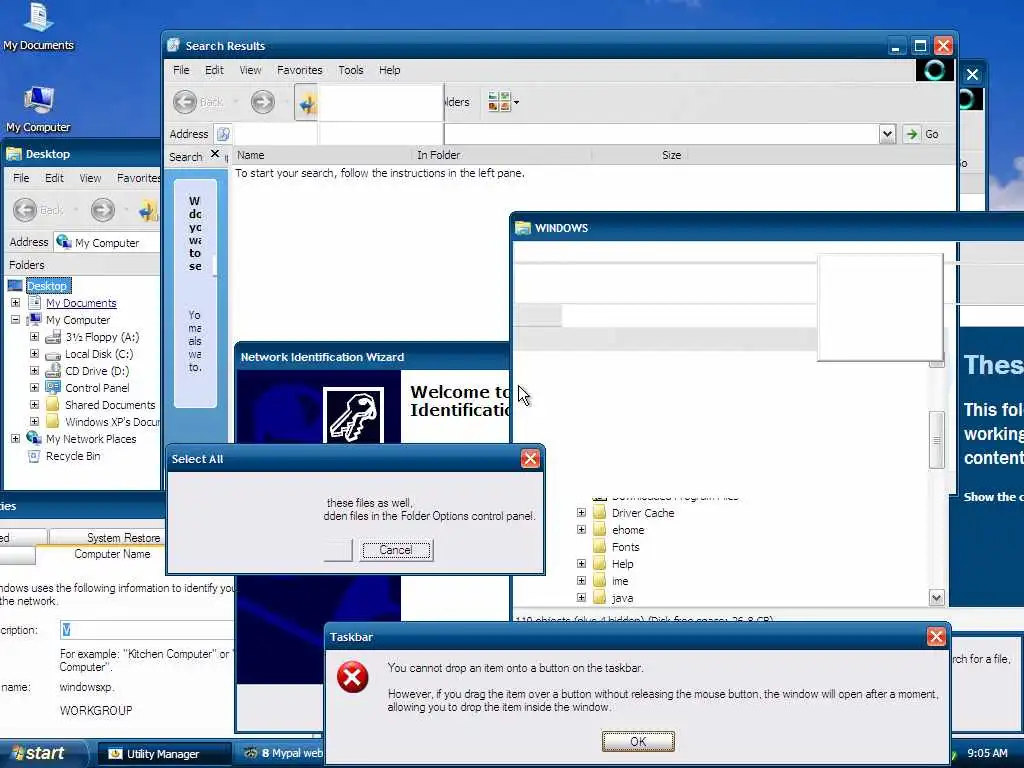This screenshot has width=1024, height=768.
Task: Click Back arrow in Search Results toolbar
Action: point(185,102)
